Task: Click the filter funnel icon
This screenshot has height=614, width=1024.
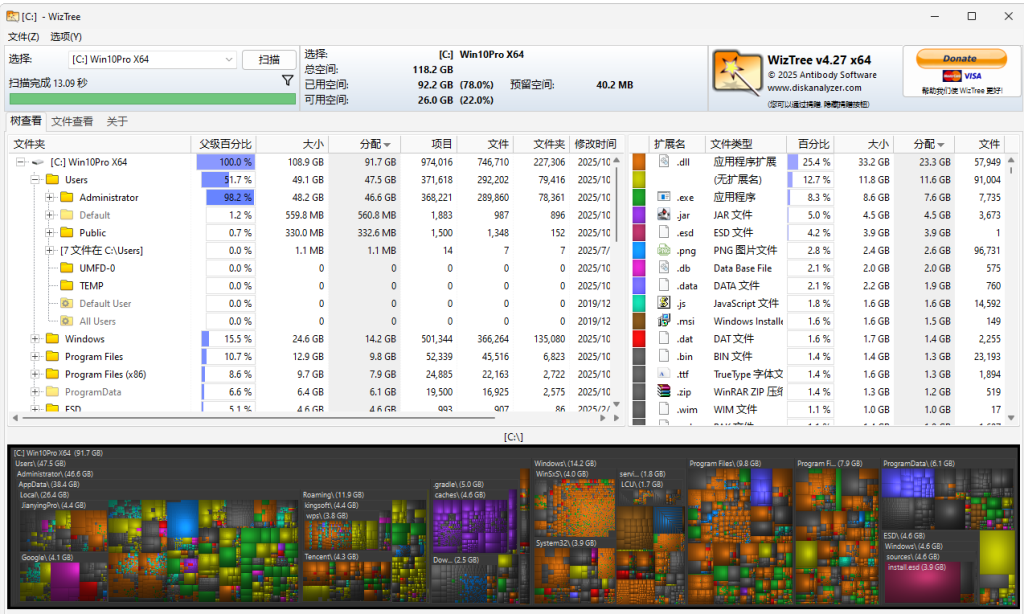Action: tap(287, 81)
